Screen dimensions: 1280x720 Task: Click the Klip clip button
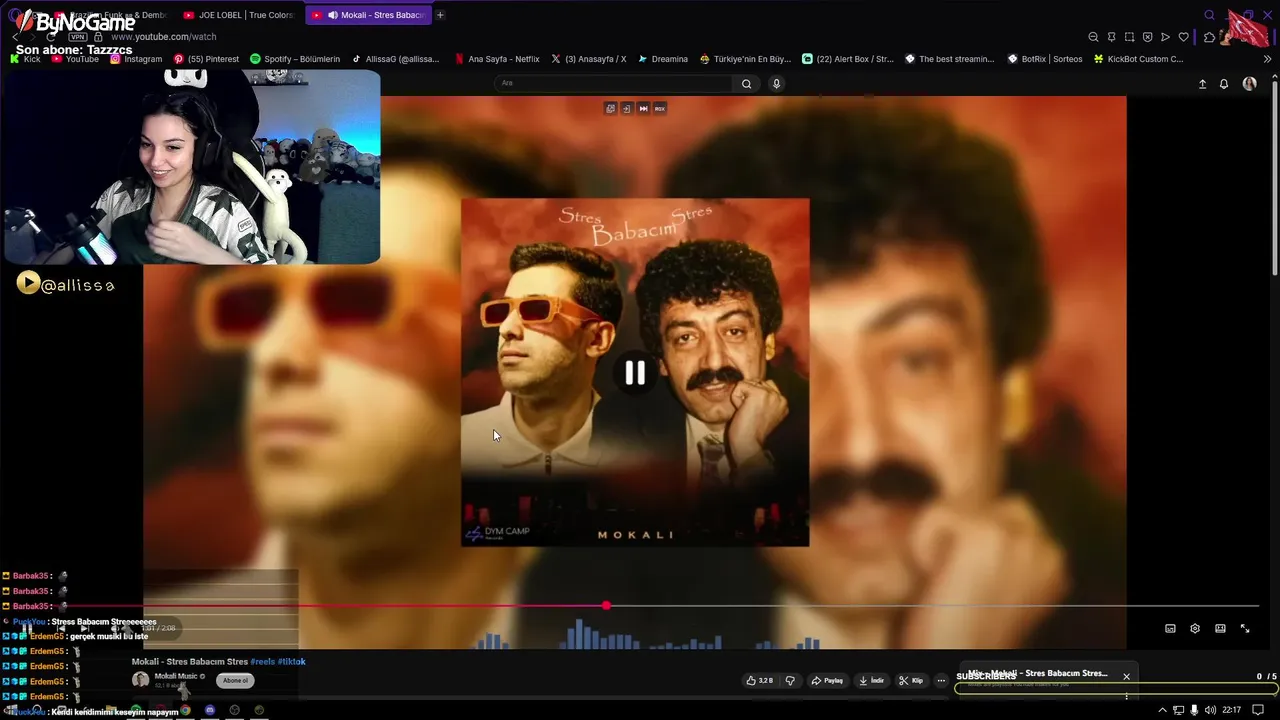tap(911, 680)
